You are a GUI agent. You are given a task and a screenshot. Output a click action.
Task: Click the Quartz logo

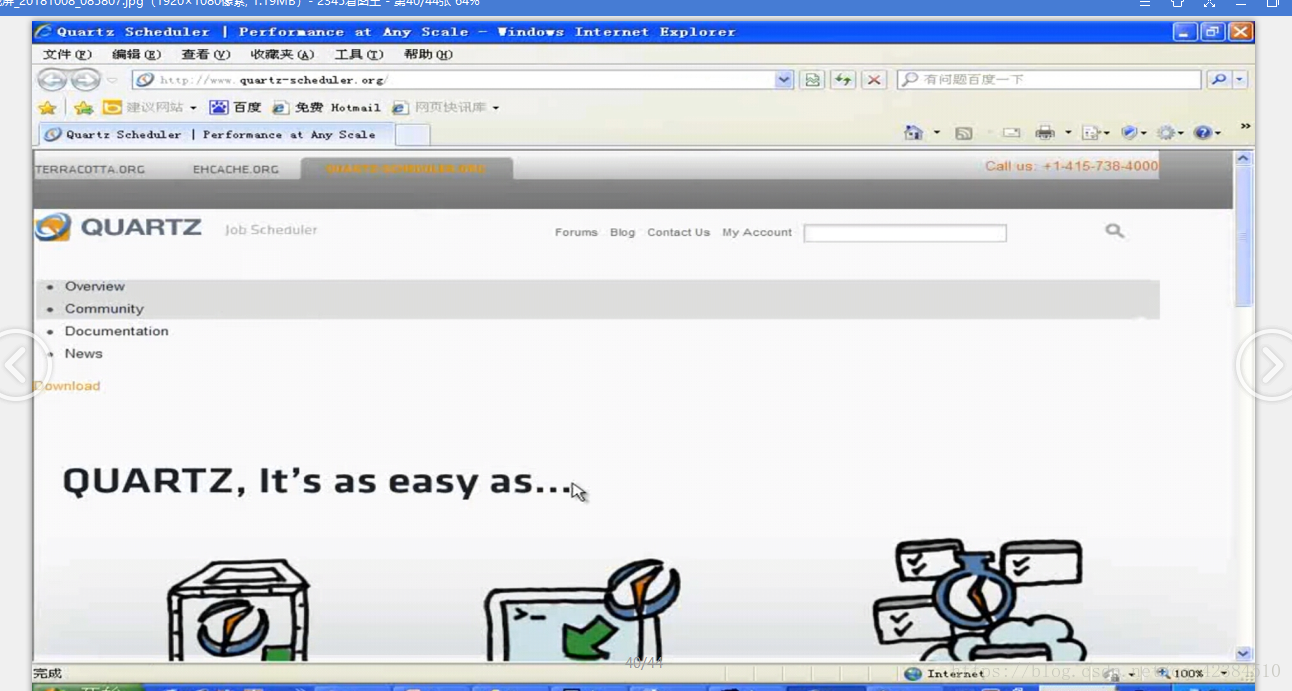coord(118,228)
